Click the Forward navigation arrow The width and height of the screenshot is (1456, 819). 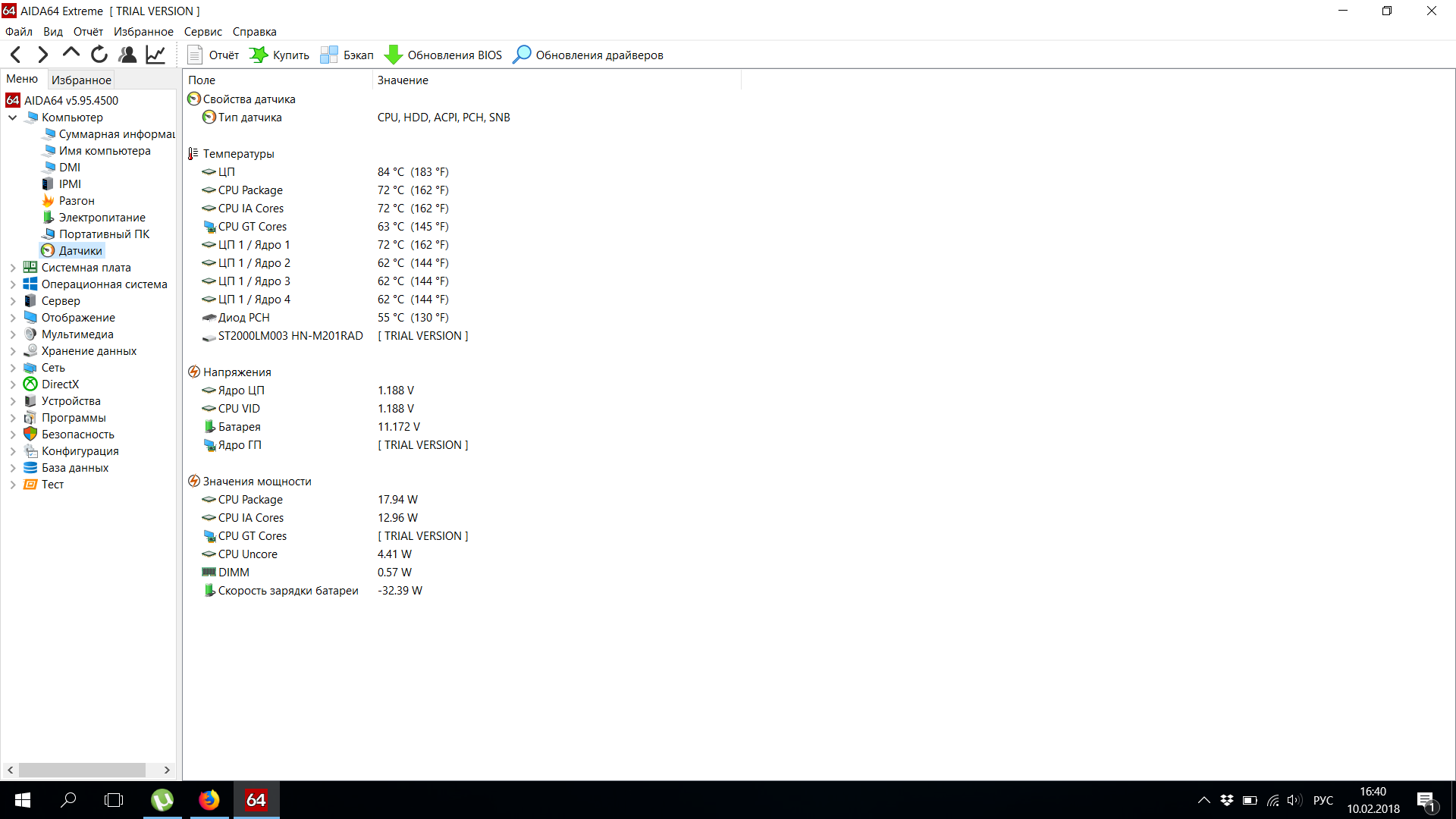click(x=43, y=55)
